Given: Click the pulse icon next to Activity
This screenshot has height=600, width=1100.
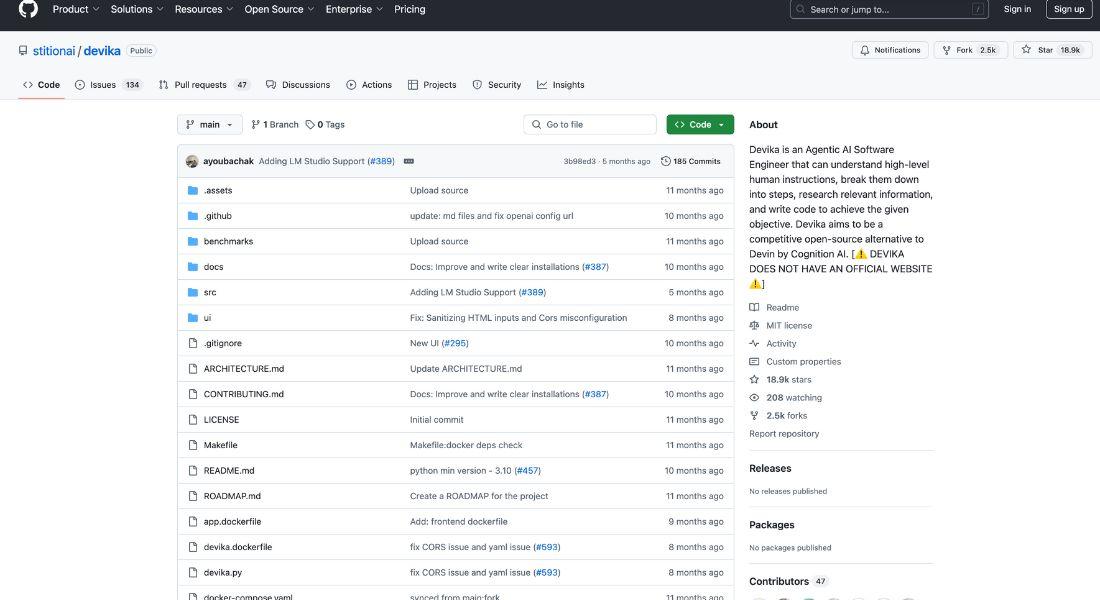Looking at the screenshot, I should [x=754, y=343].
